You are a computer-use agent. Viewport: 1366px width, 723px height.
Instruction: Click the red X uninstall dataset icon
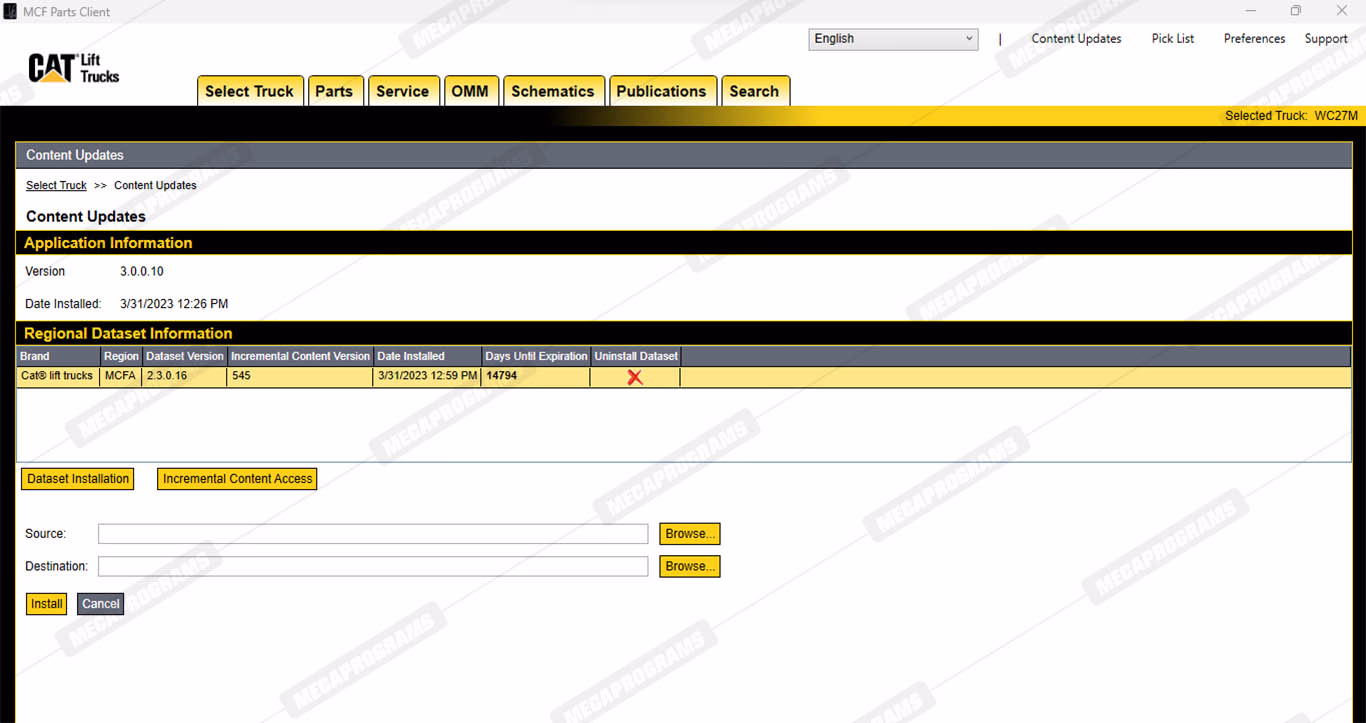[634, 377]
